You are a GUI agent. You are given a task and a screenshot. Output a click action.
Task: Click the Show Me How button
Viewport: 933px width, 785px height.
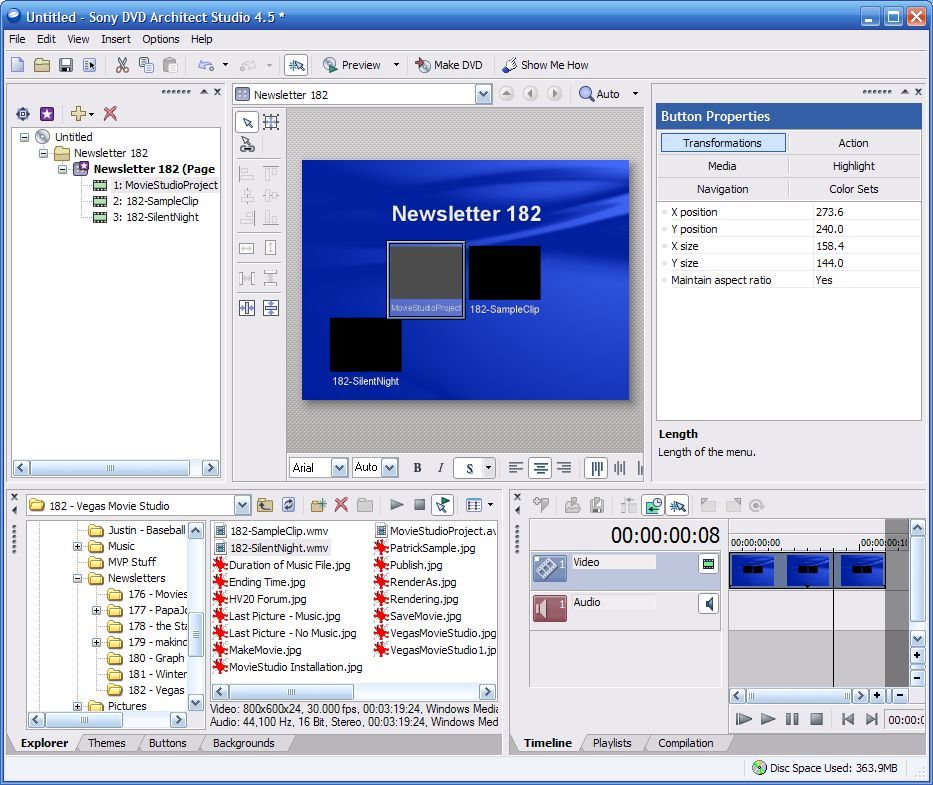[545, 65]
